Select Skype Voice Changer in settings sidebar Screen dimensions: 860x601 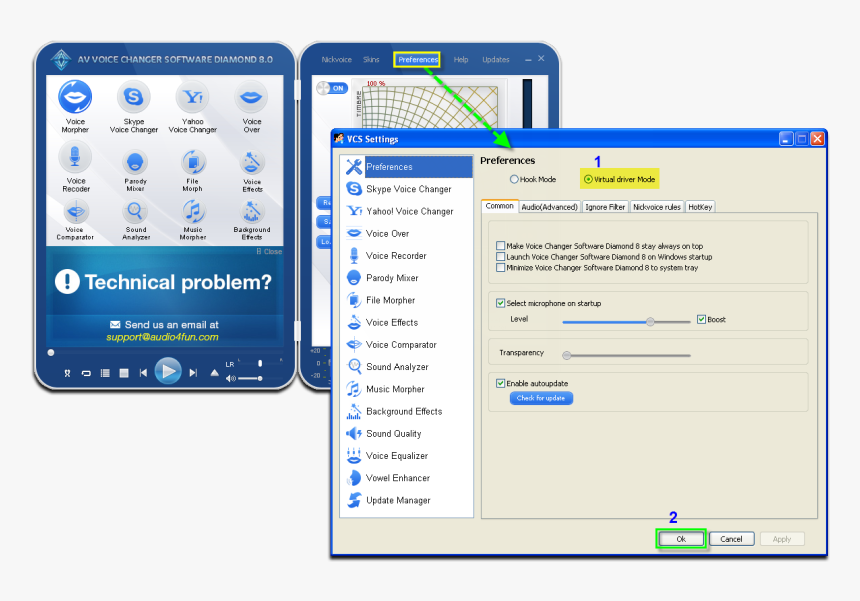click(x=407, y=189)
